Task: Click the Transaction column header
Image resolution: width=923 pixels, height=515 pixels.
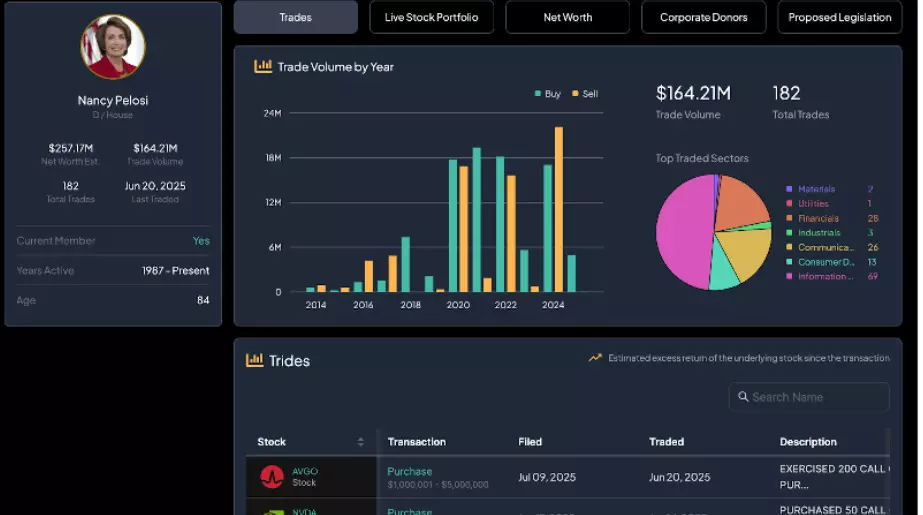Action: click(x=416, y=442)
